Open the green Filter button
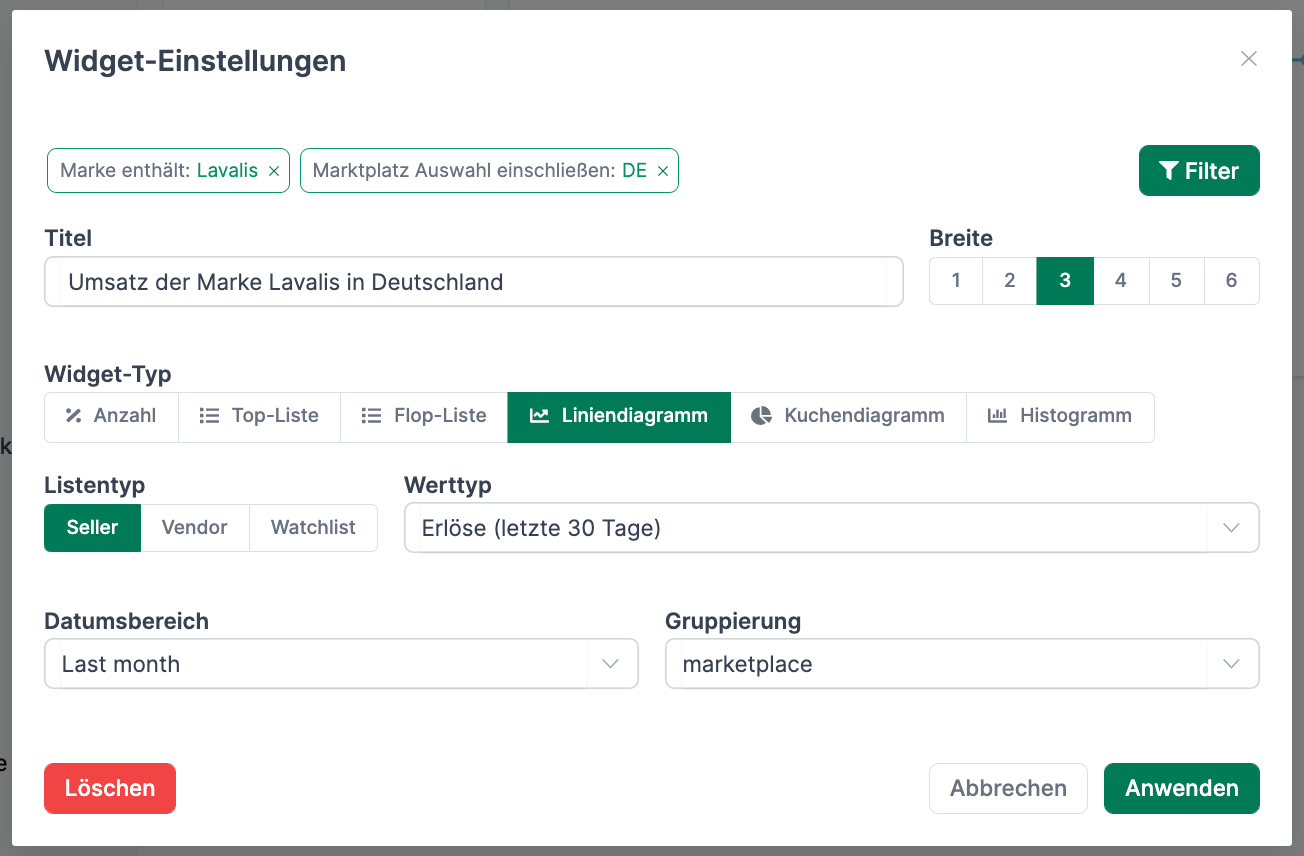This screenshot has width=1304, height=856. click(x=1199, y=171)
